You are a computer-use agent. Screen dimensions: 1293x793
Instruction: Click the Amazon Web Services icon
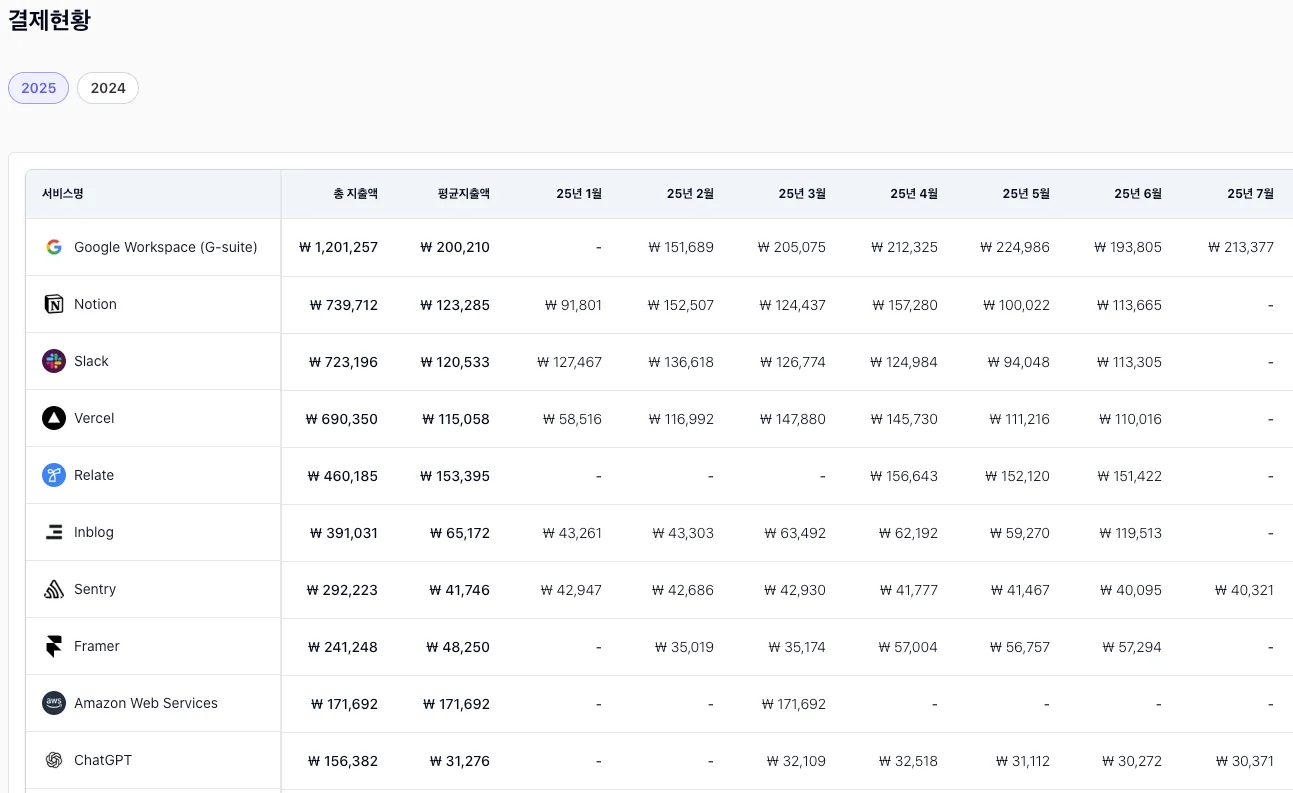[x=54, y=703]
